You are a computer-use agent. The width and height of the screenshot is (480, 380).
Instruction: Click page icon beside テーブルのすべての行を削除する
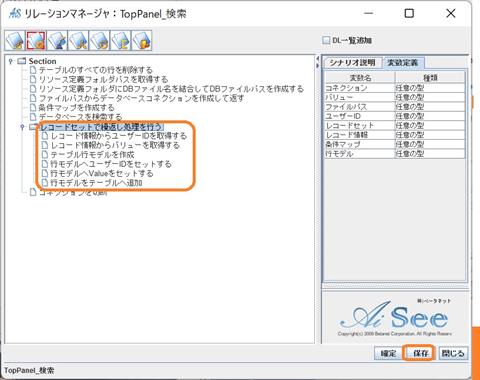pyautogui.click(x=33, y=70)
